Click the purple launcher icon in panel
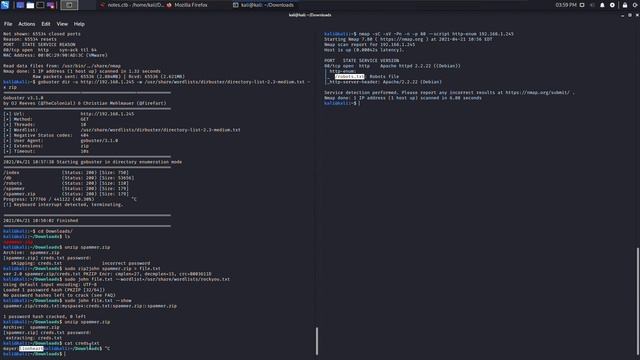640x360 pixels. point(51,5)
